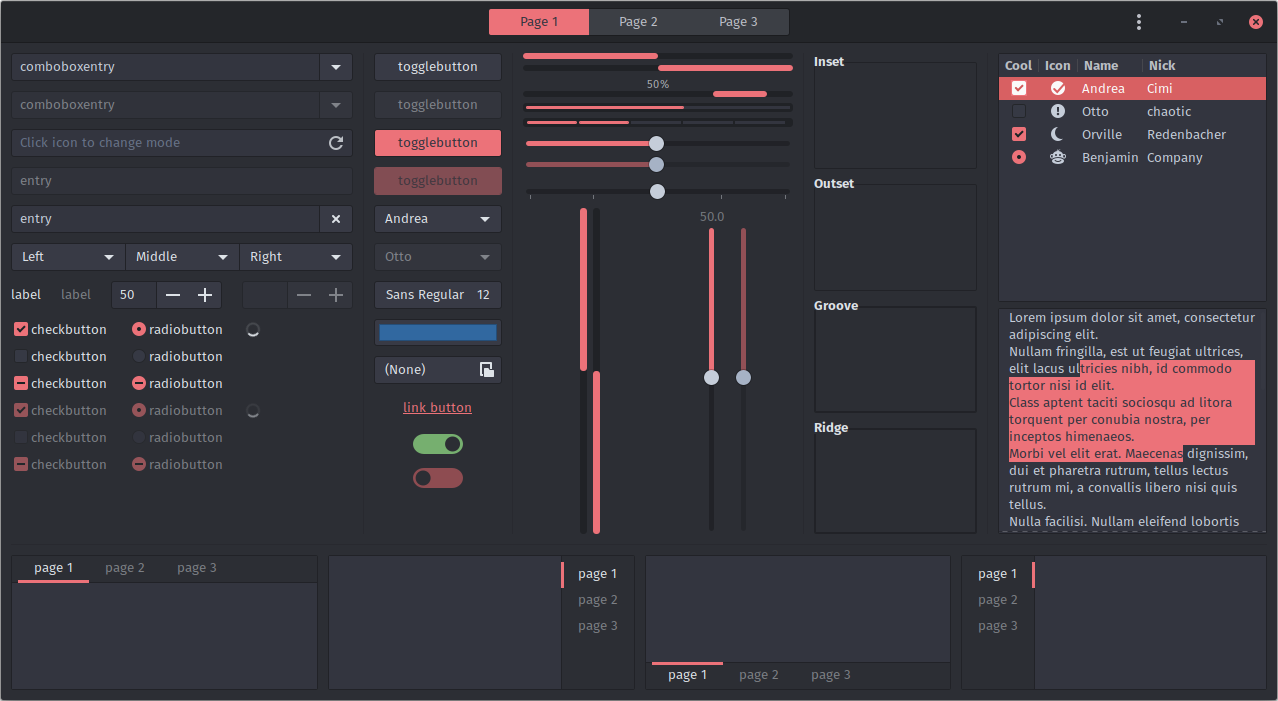Follow the link button
The height and width of the screenshot is (701, 1278).
point(437,408)
